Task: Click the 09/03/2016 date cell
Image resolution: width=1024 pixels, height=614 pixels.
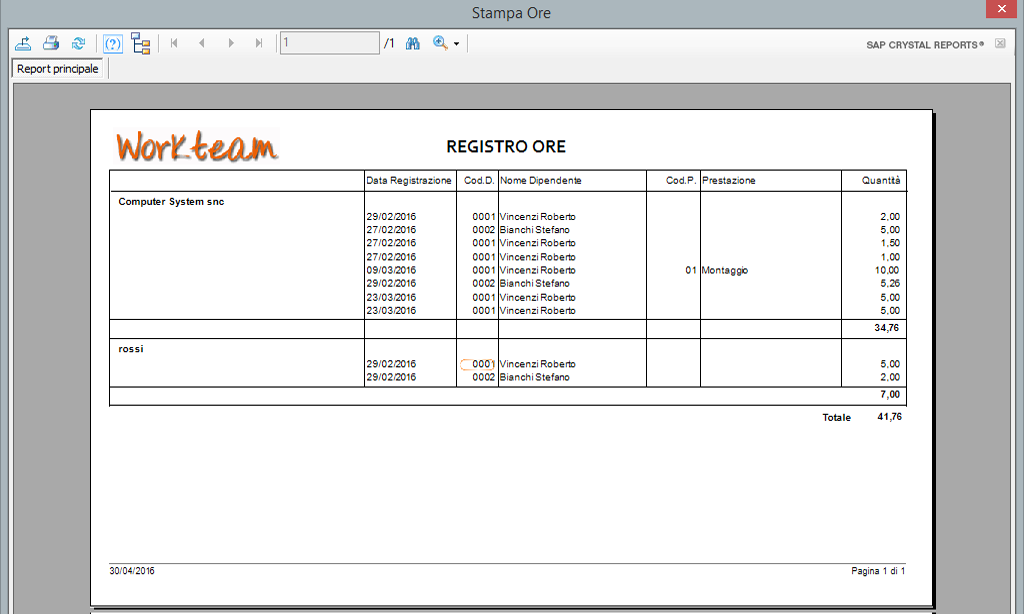Action: (391, 270)
